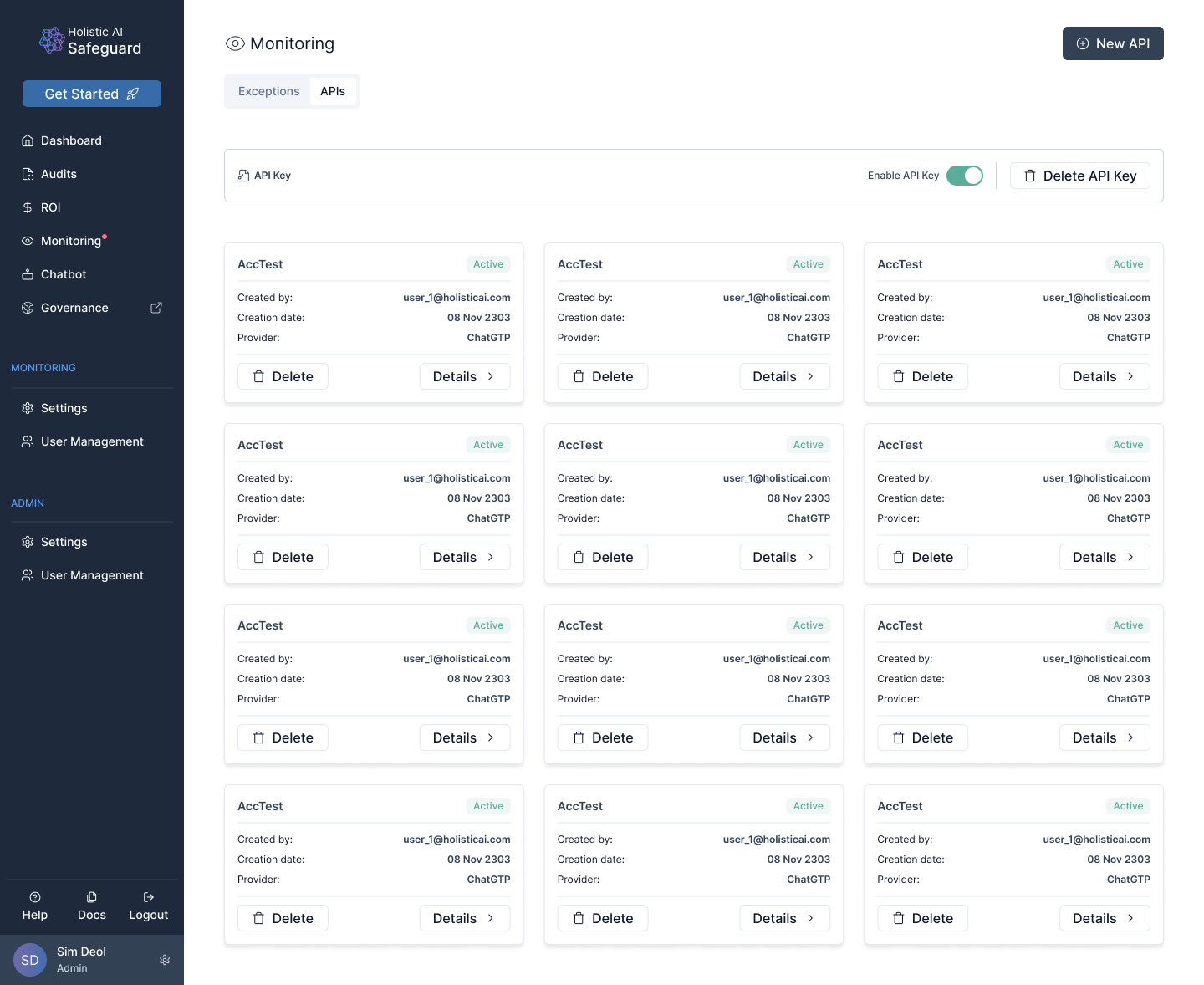Open ROI dollar icon in sidebar

point(28,207)
